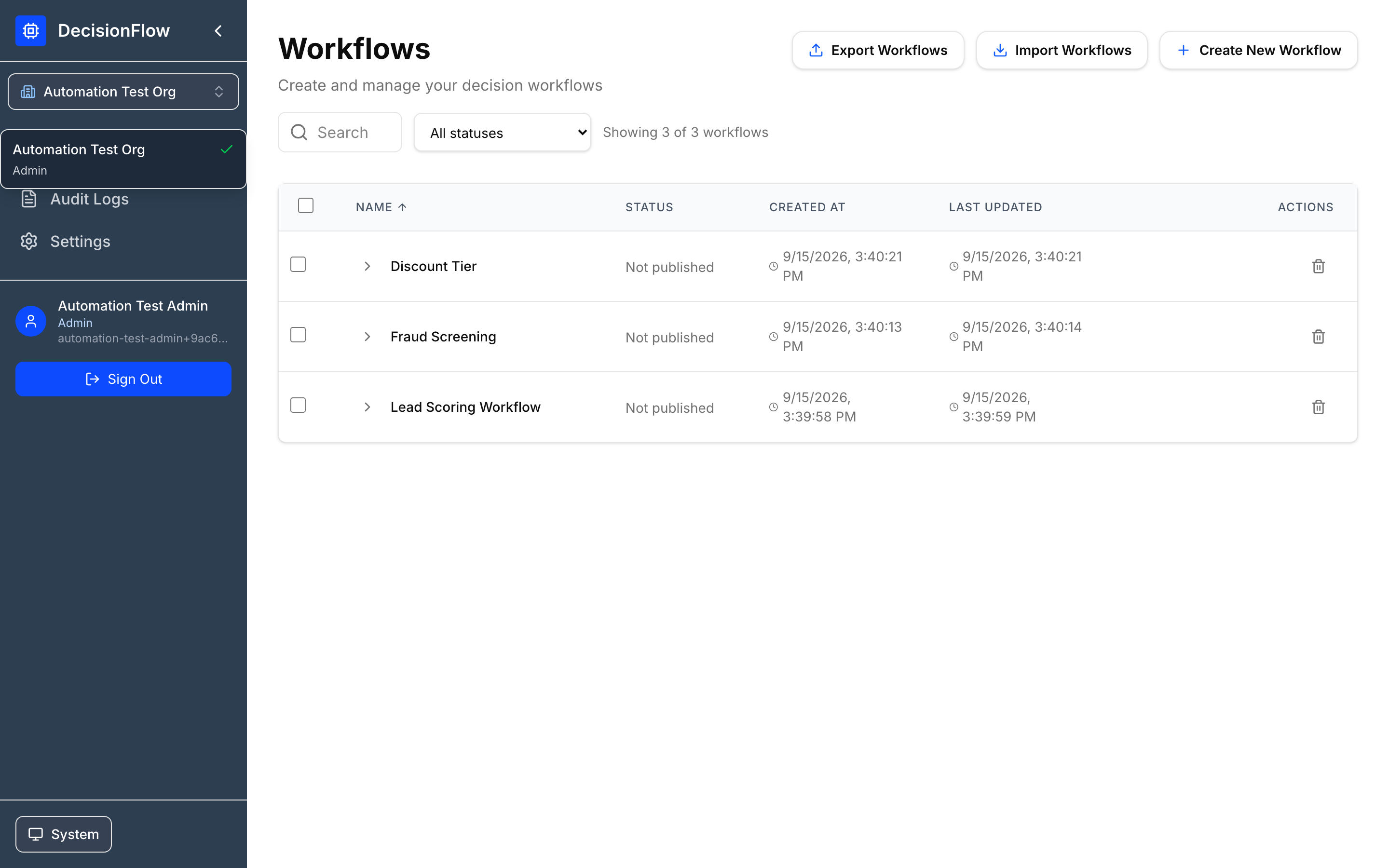Click the user avatar icon

click(31, 321)
